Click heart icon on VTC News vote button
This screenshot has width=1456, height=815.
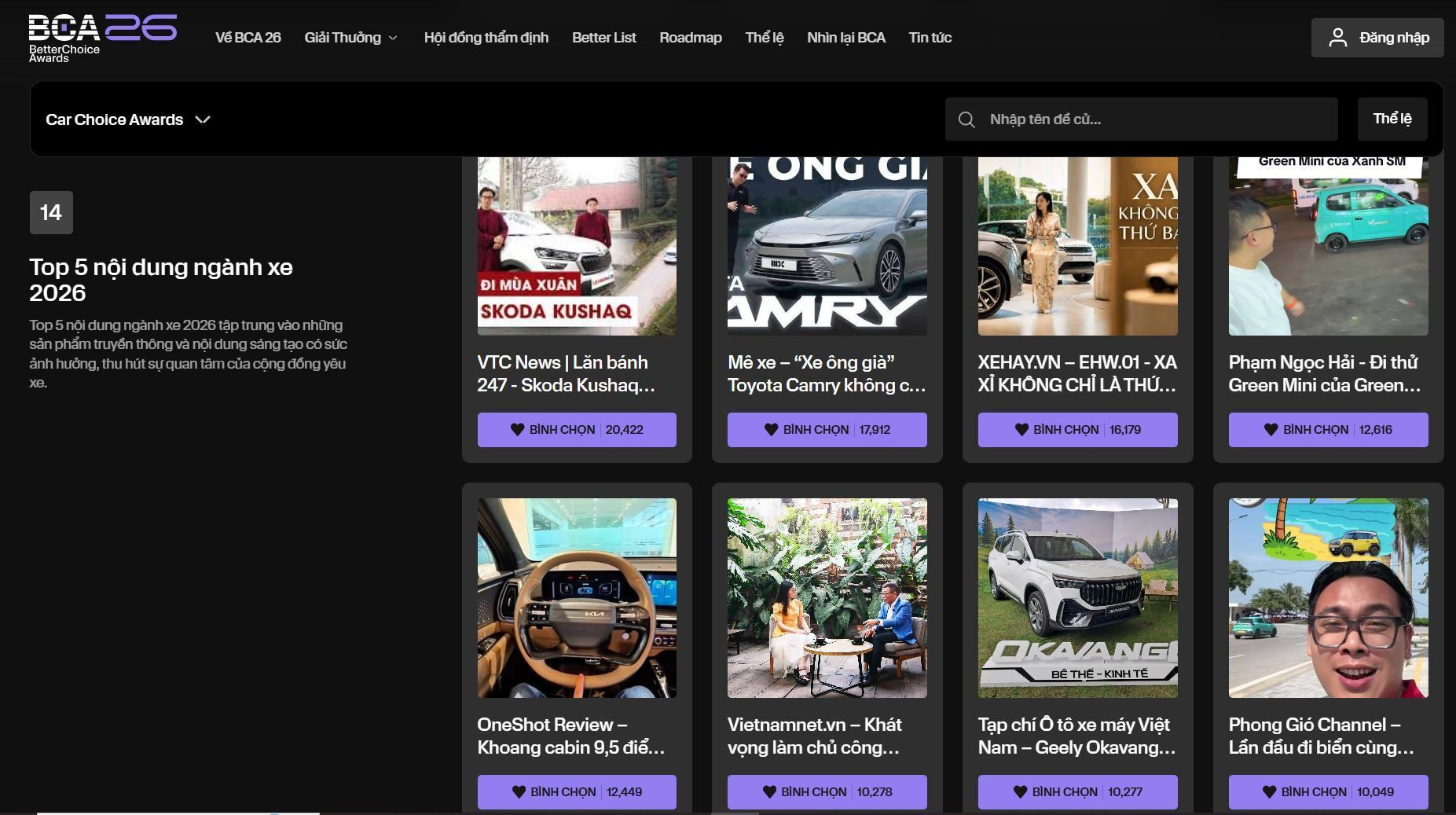(x=517, y=430)
